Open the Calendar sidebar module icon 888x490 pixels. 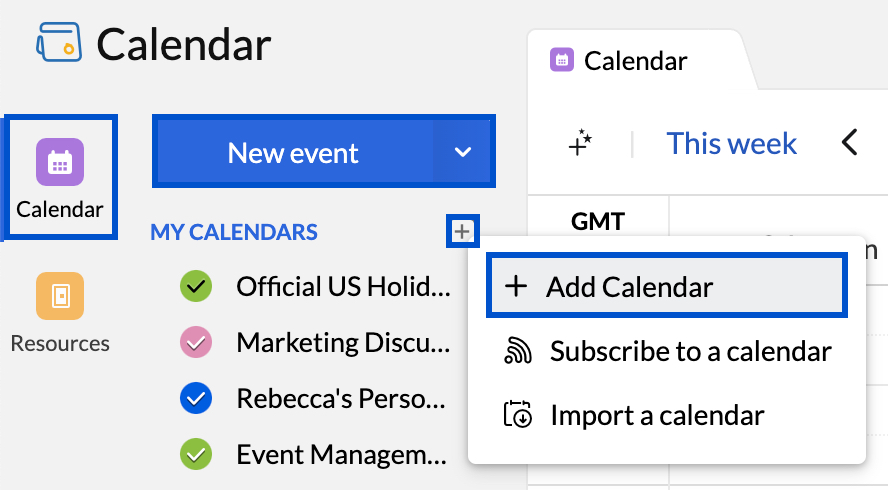click(x=60, y=162)
